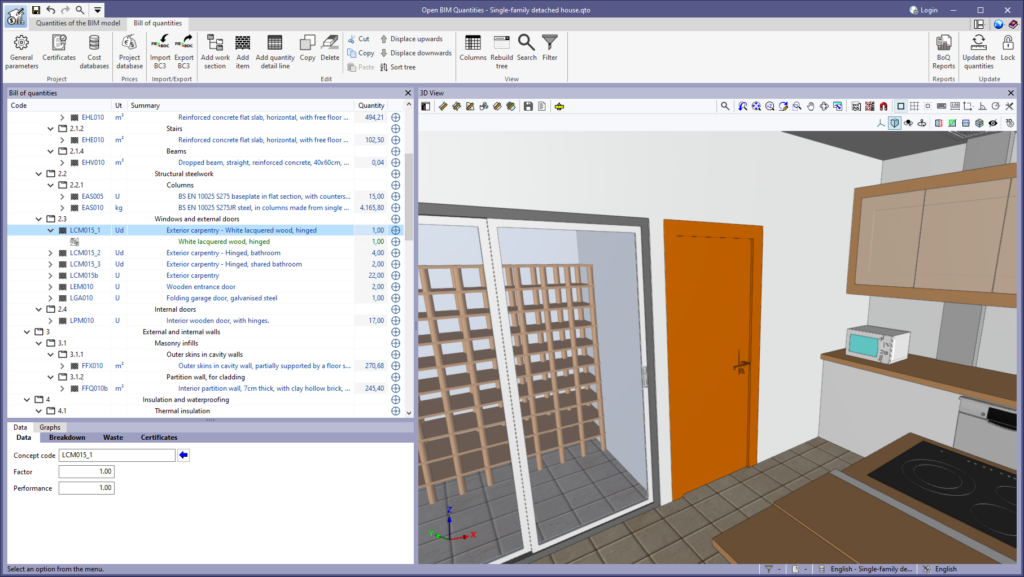Open the Breakdown tab
The height and width of the screenshot is (577, 1024).
67,437
